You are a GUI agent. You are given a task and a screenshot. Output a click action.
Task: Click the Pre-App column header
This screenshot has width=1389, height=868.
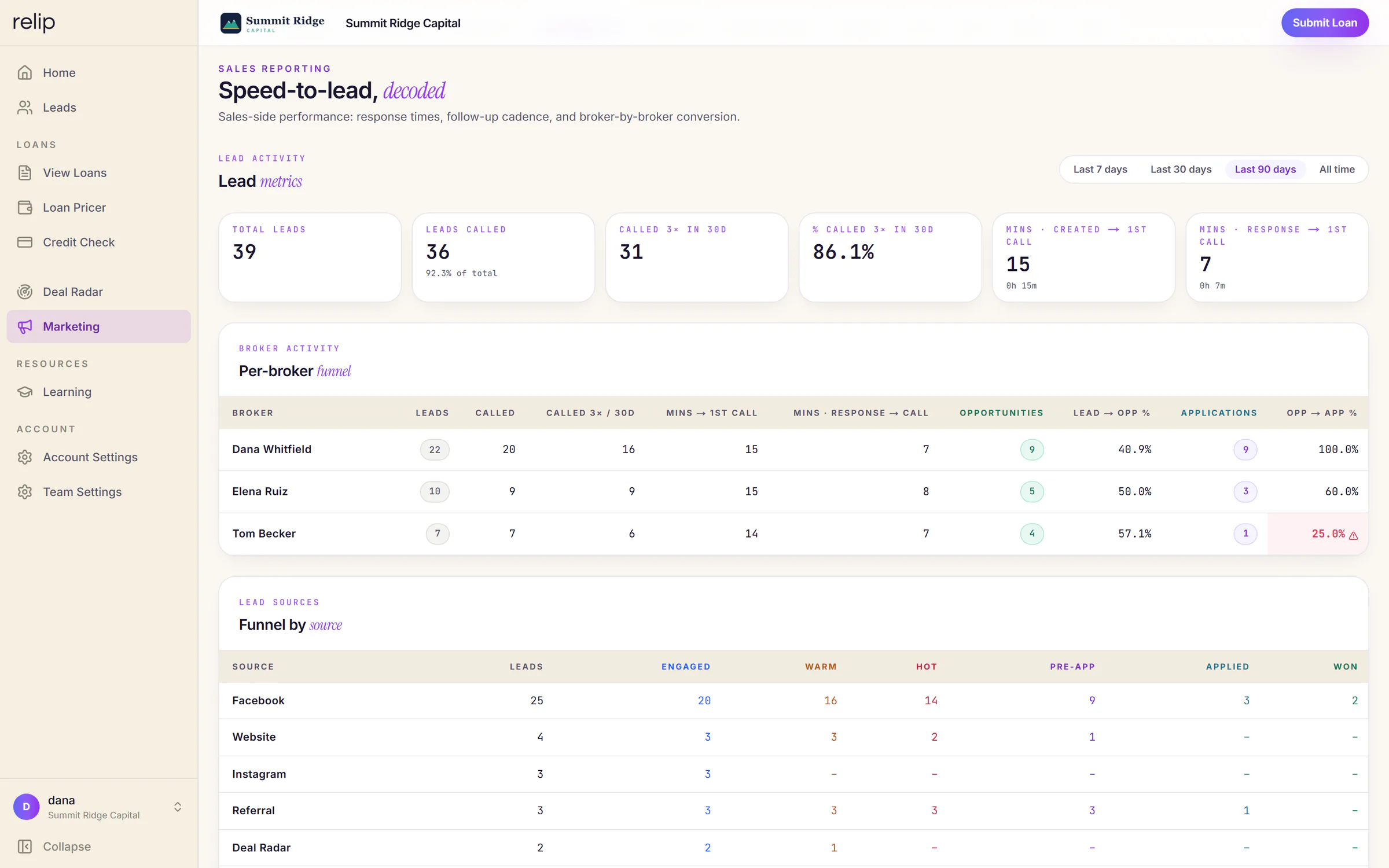[1072, 667]
